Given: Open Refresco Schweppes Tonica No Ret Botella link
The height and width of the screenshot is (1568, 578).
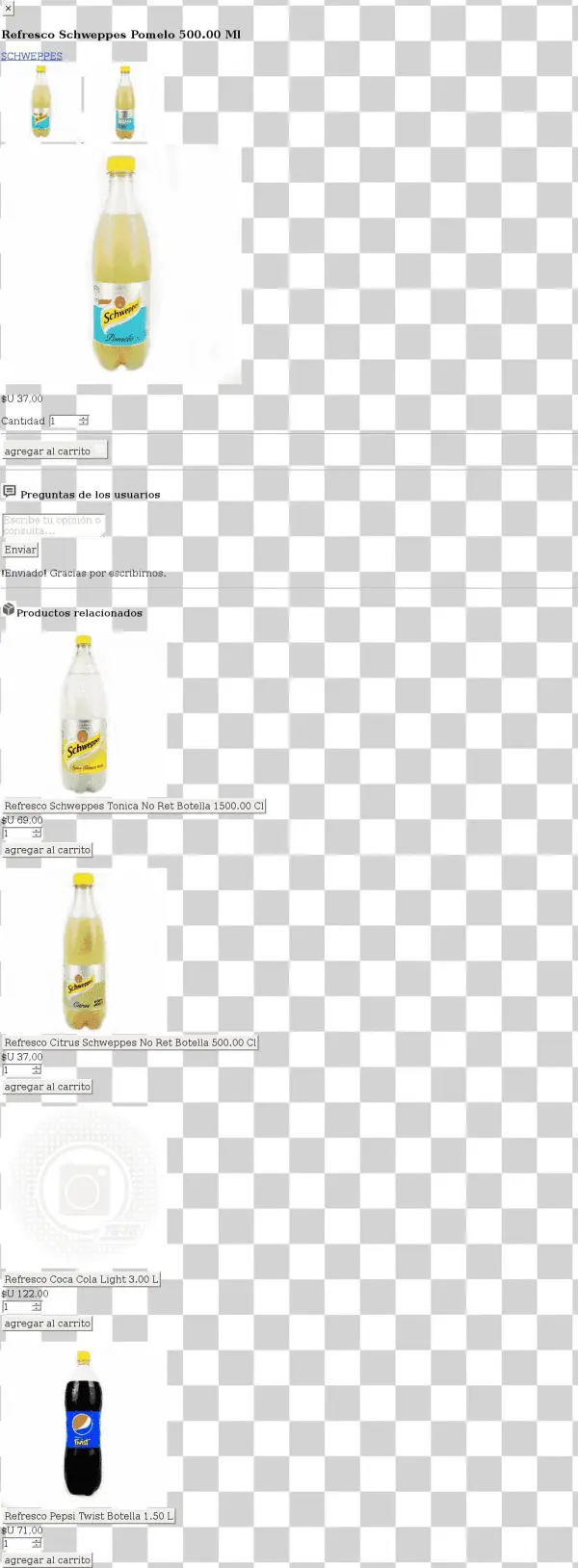Looking at the screenshot, I should coord(134,806).
